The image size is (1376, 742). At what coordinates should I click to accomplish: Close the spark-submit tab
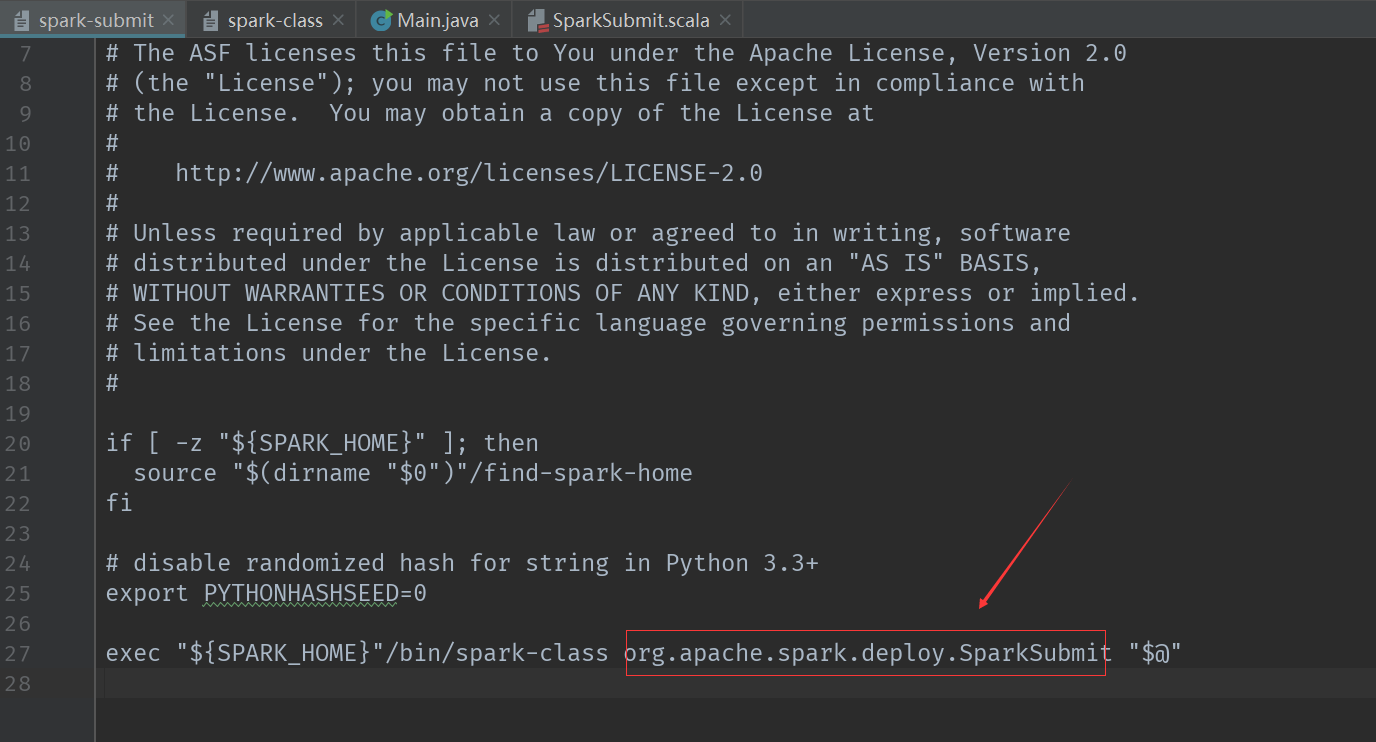[168, 20]
